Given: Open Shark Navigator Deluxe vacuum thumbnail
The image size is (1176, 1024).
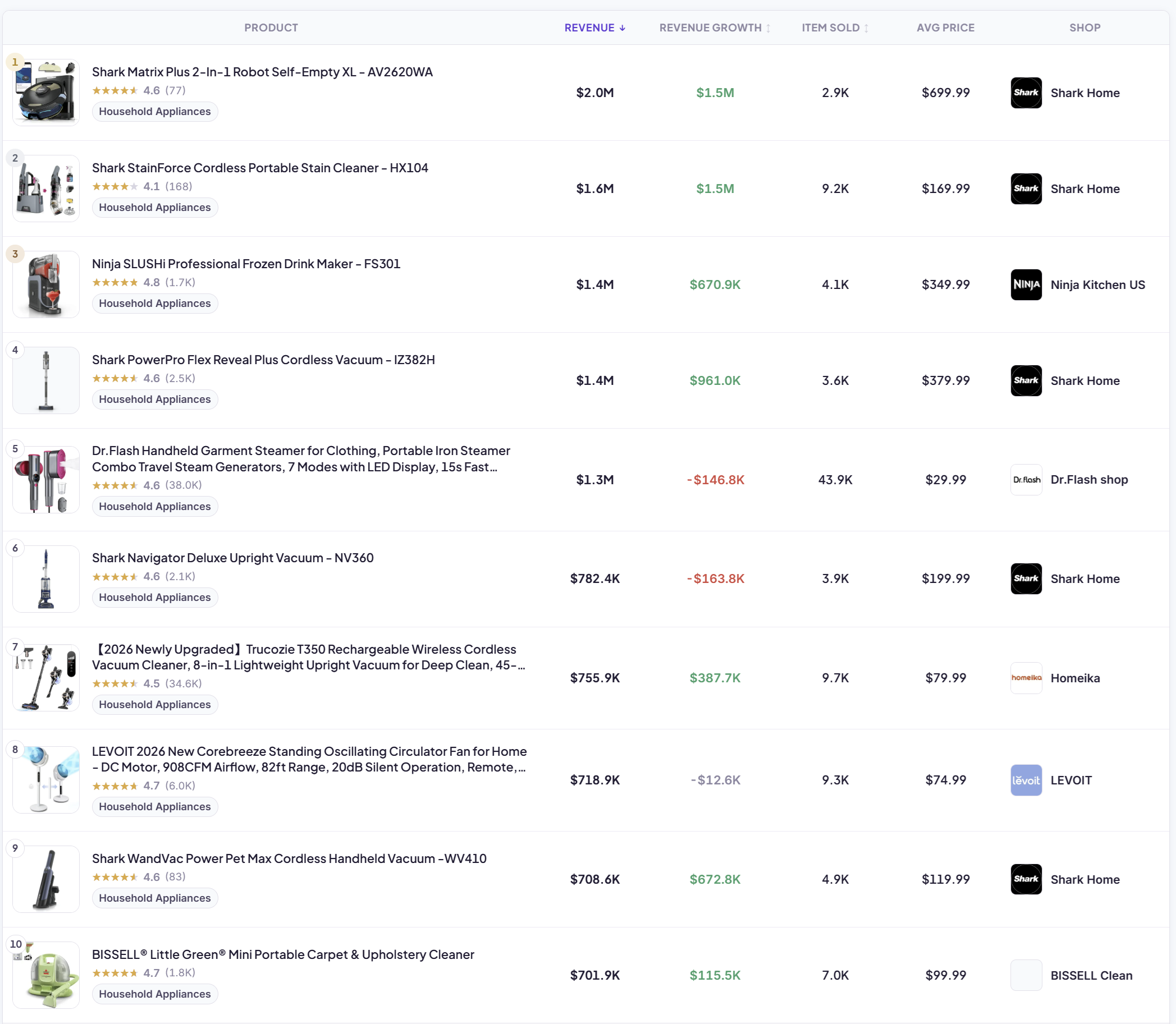Looking at the screenshot, I should 45,578.
